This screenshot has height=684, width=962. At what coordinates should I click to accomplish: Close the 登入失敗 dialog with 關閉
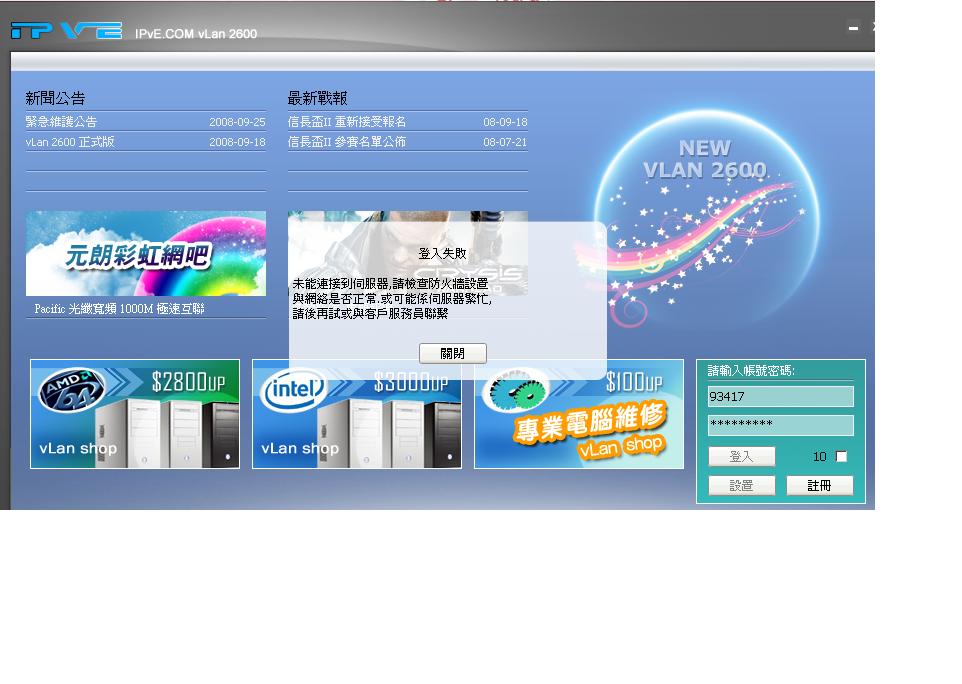pos(452,352)
